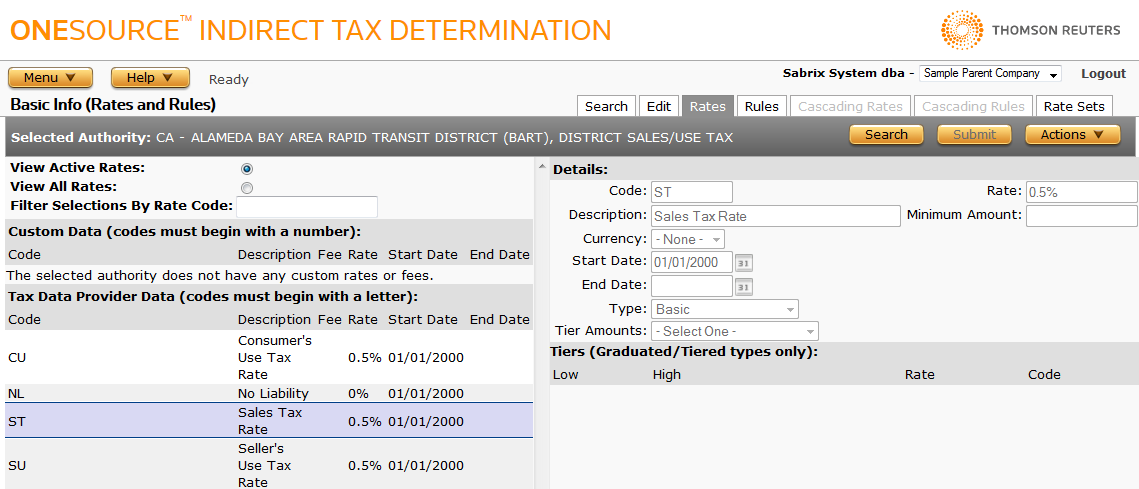Screen dimensions: 1139x489
Task: Click the Logout link
Action: point(1103,74)
